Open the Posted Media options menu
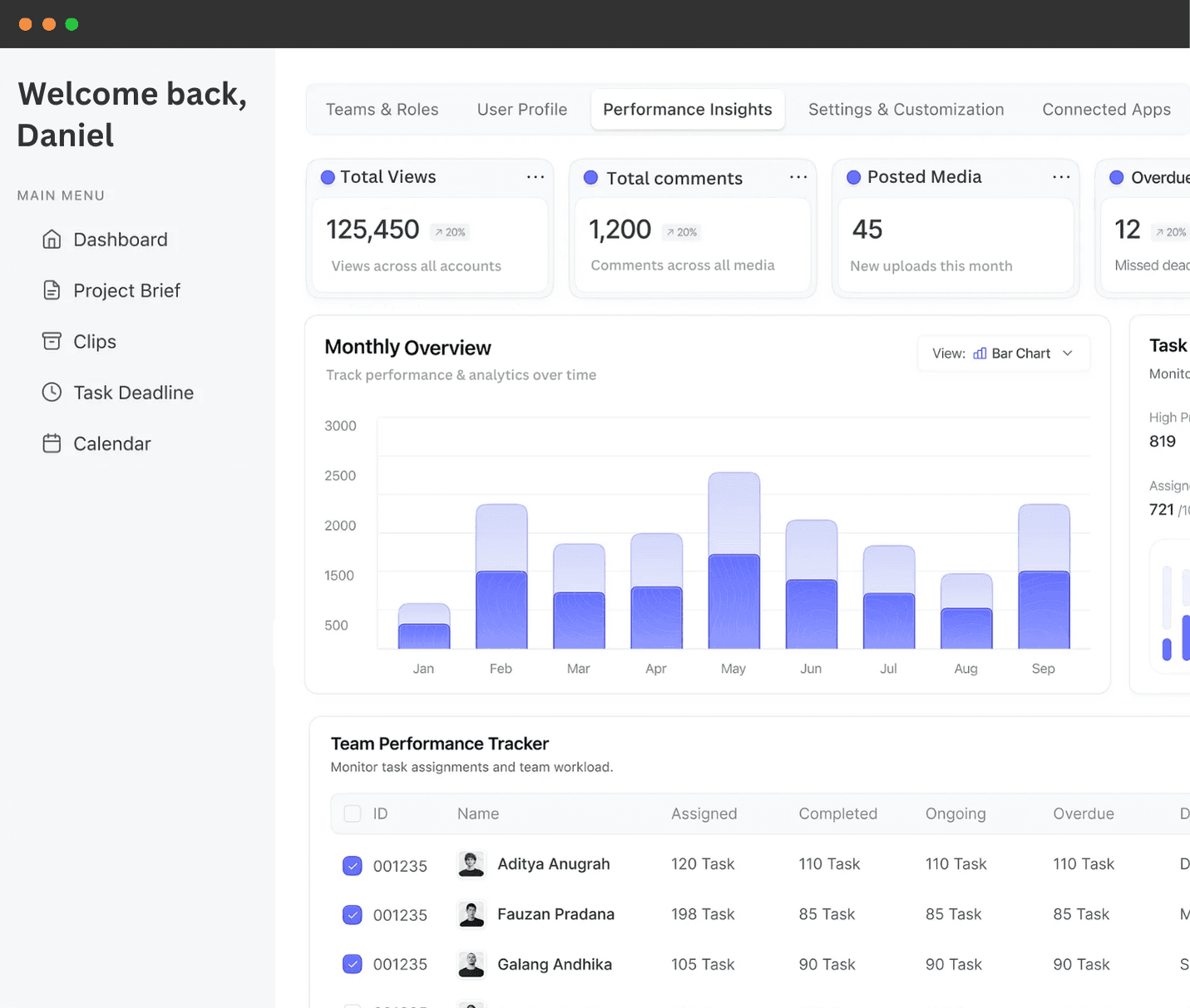 tap(1061, 176)
